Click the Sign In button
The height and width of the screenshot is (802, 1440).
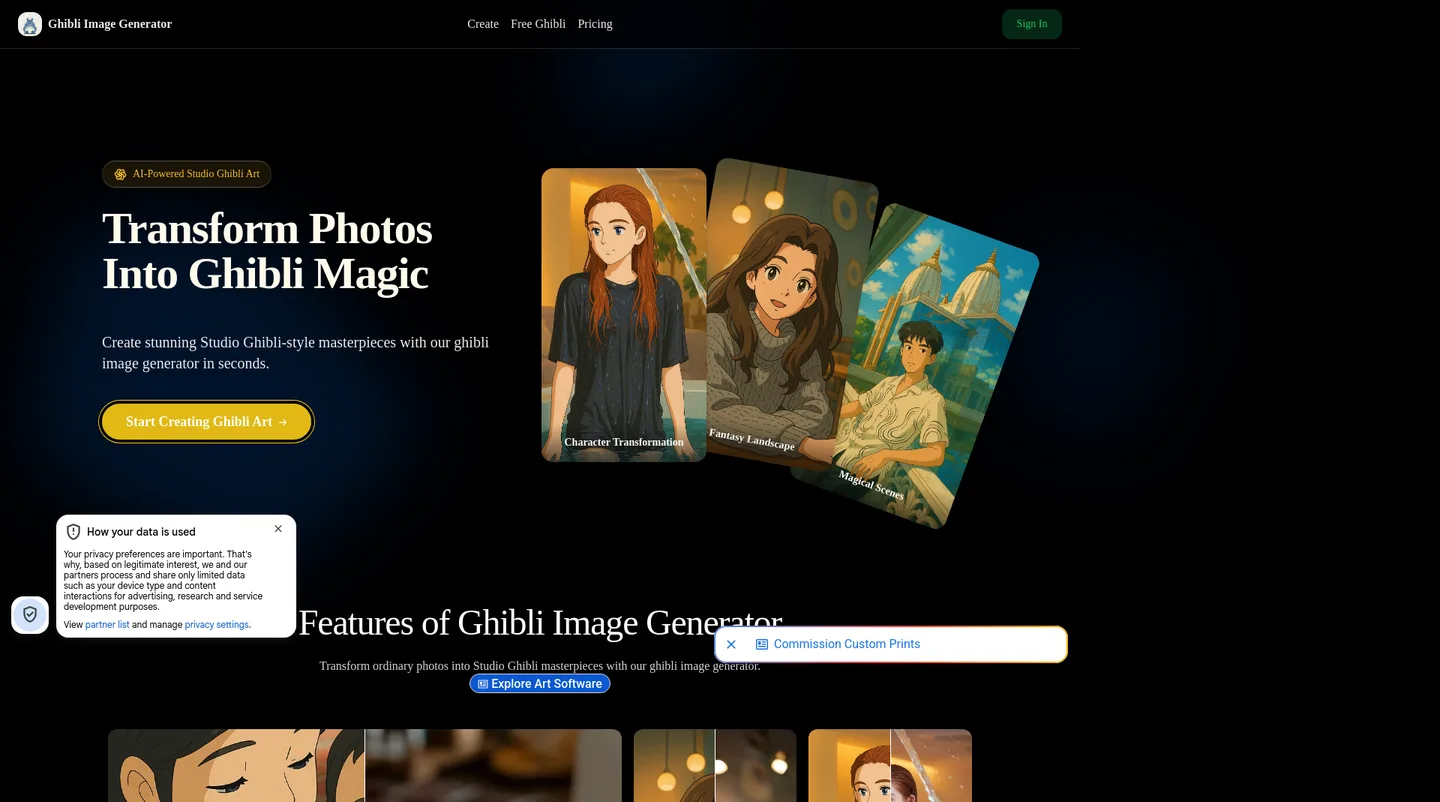pyautogui.click(x=1032, y=24)
